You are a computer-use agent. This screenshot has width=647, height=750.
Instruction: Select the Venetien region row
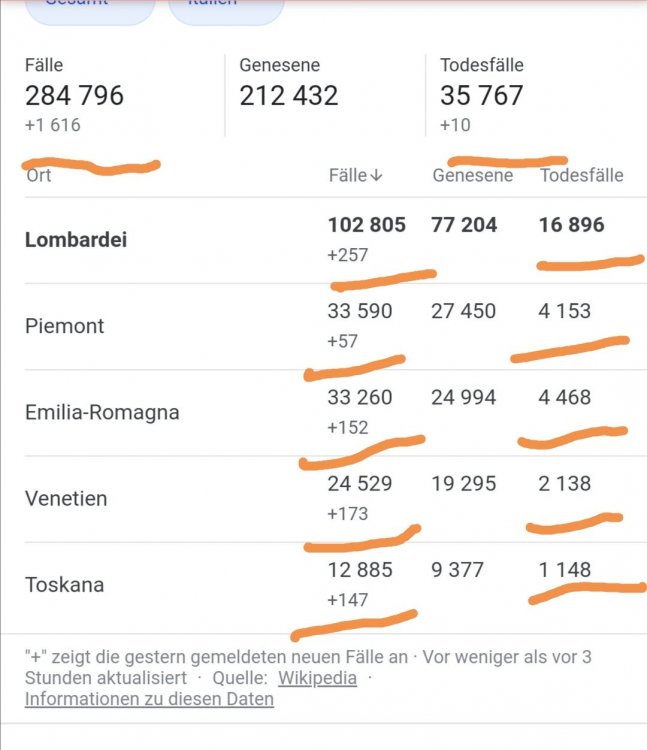click(x=336, y=499)
